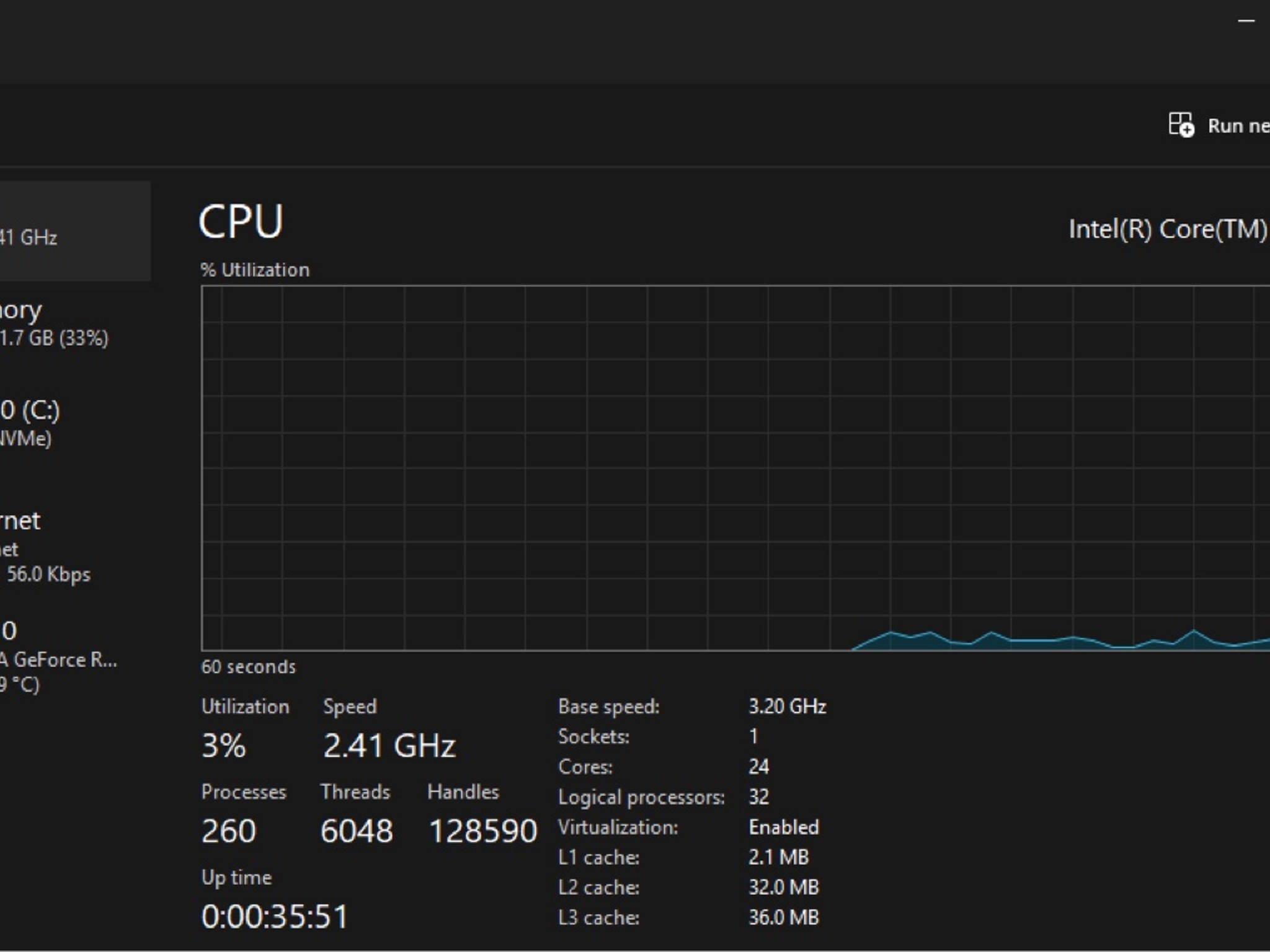Click the Cores value 24
This screenshot has width=1270, height=952.
click(x=758, y=767)
